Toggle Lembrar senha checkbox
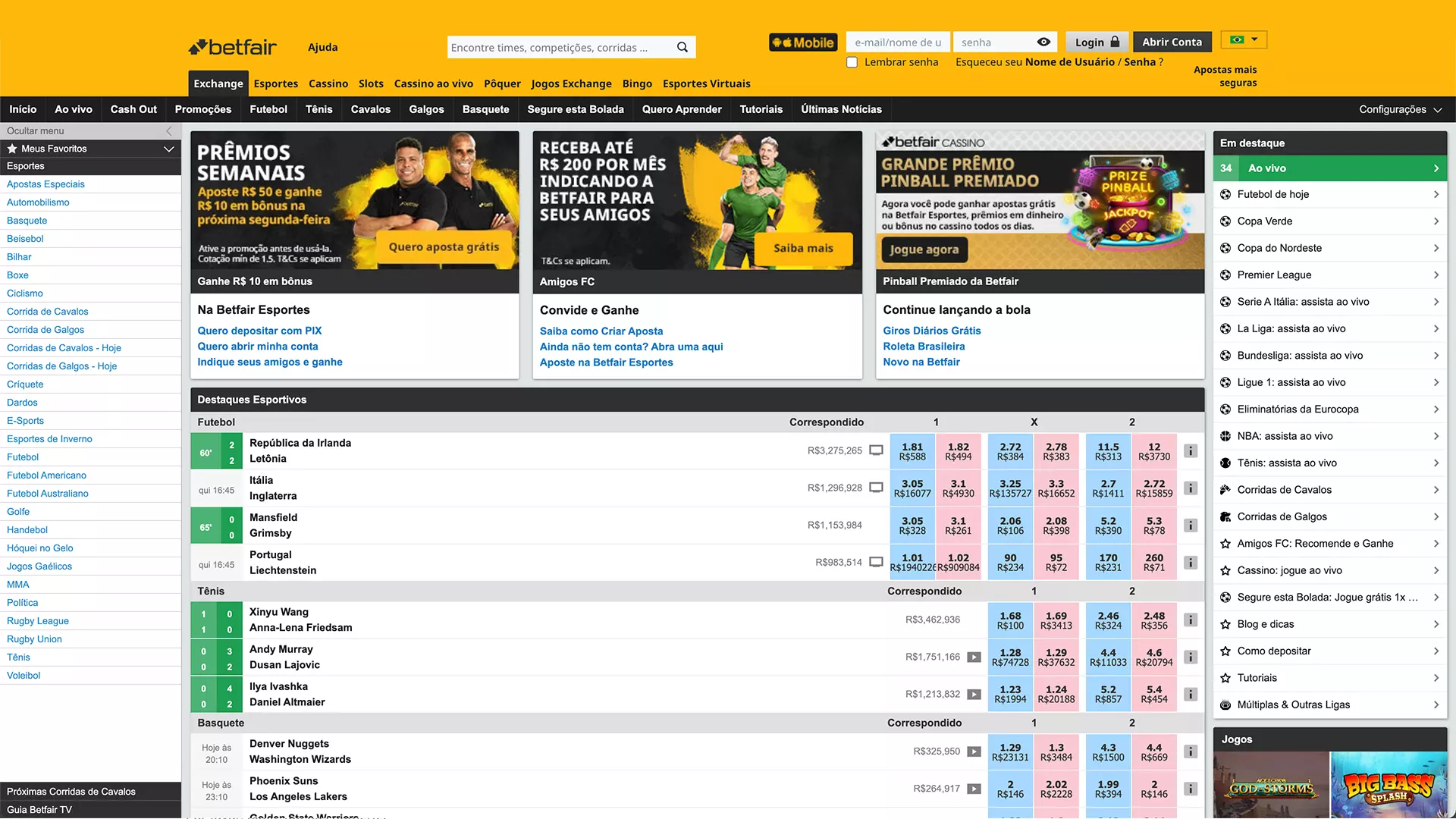 click(x=852, y=62)
